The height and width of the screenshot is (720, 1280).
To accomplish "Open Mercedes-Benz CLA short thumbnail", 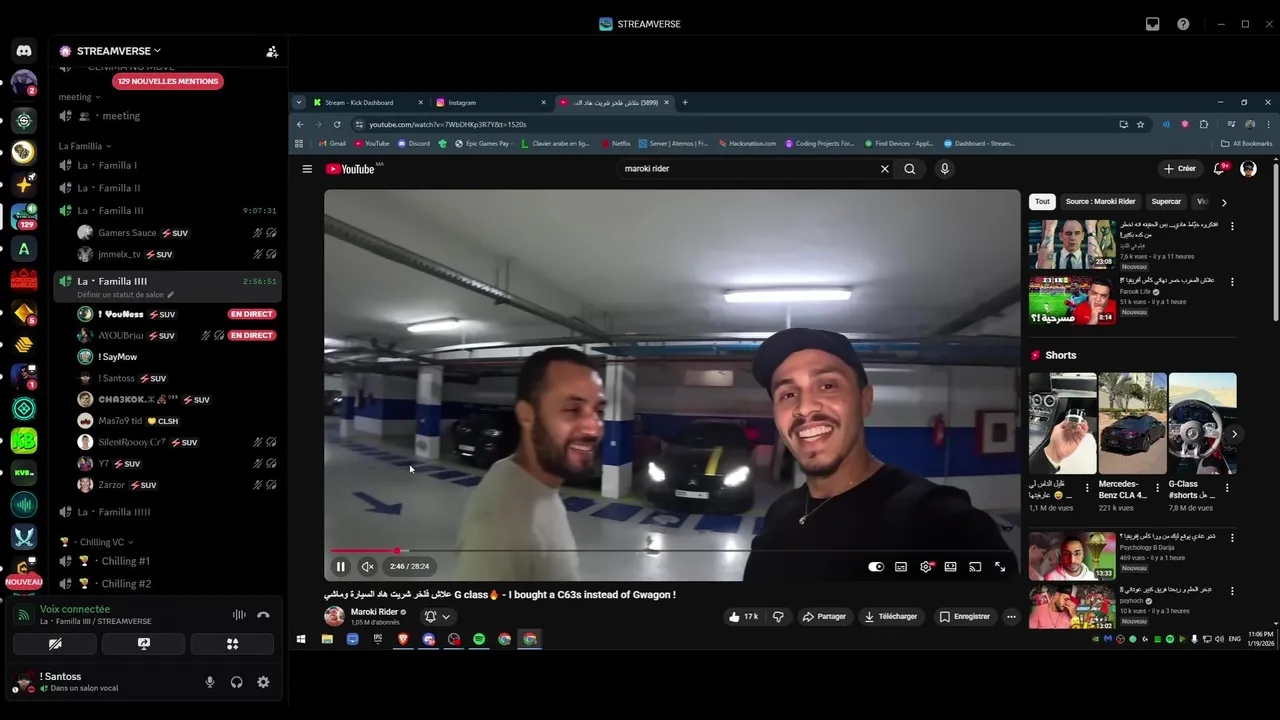I will 1132,423.
